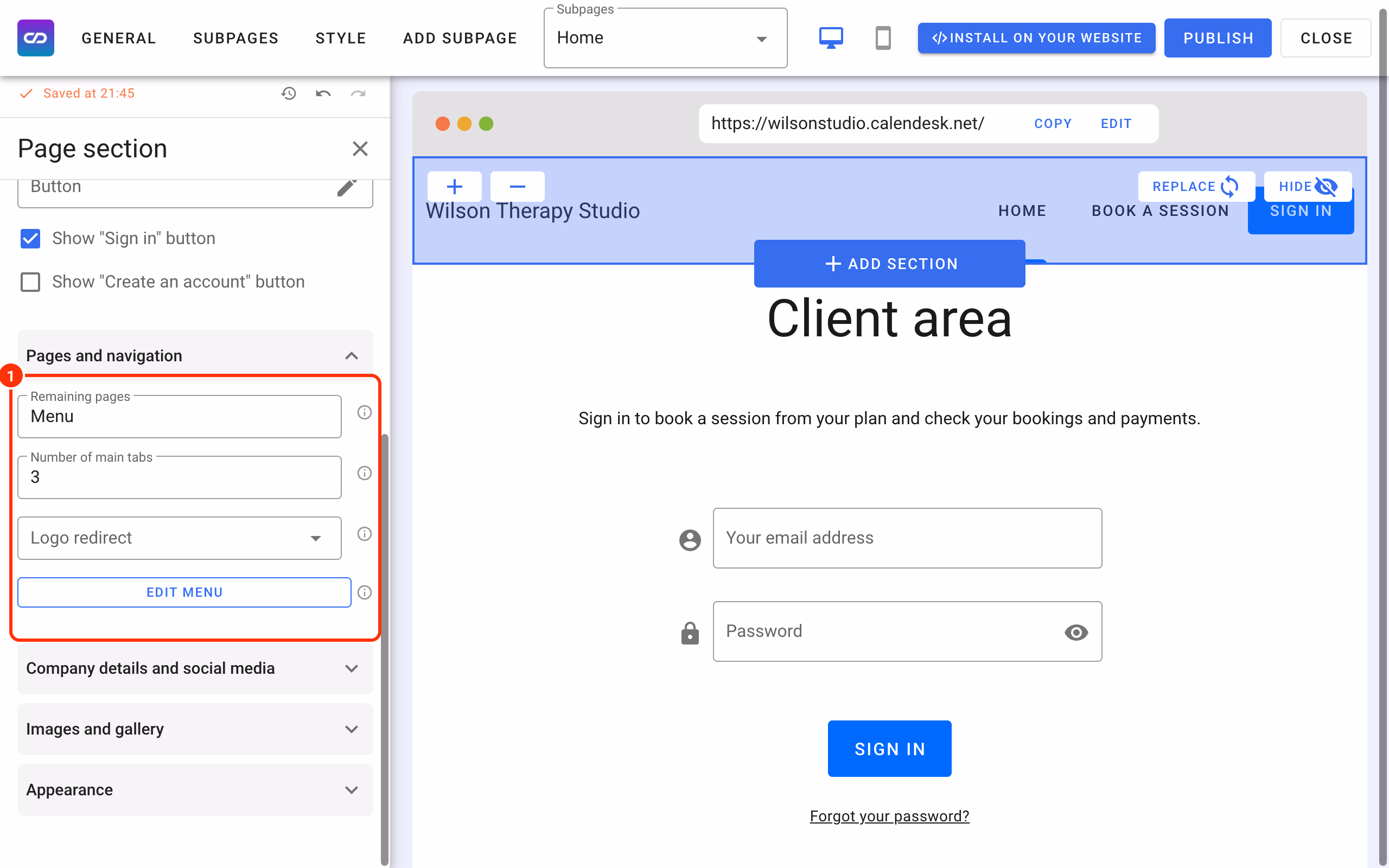The image size is (1389, 868).
Task: Click the plus button in header section
Action: [x=455, y=187]
